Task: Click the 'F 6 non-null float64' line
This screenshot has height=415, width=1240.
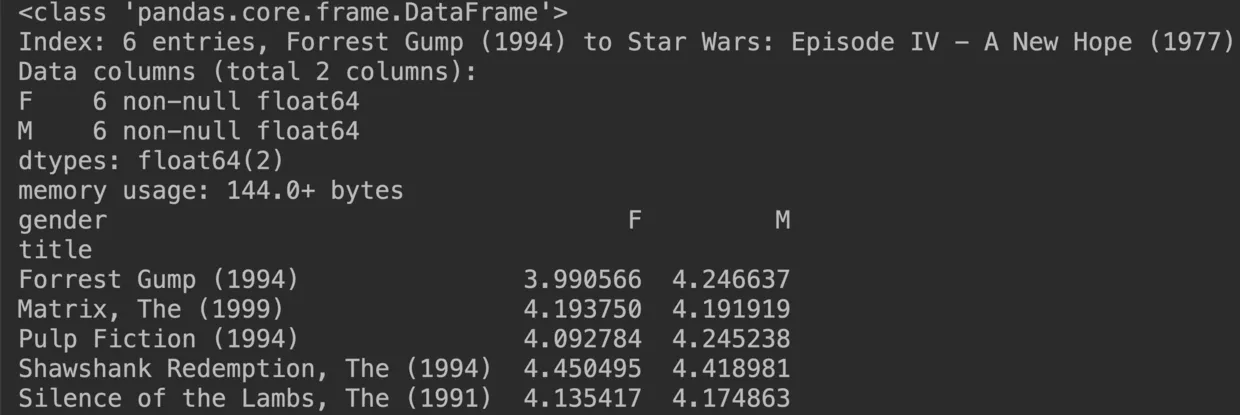Action: tap(188, 102)
